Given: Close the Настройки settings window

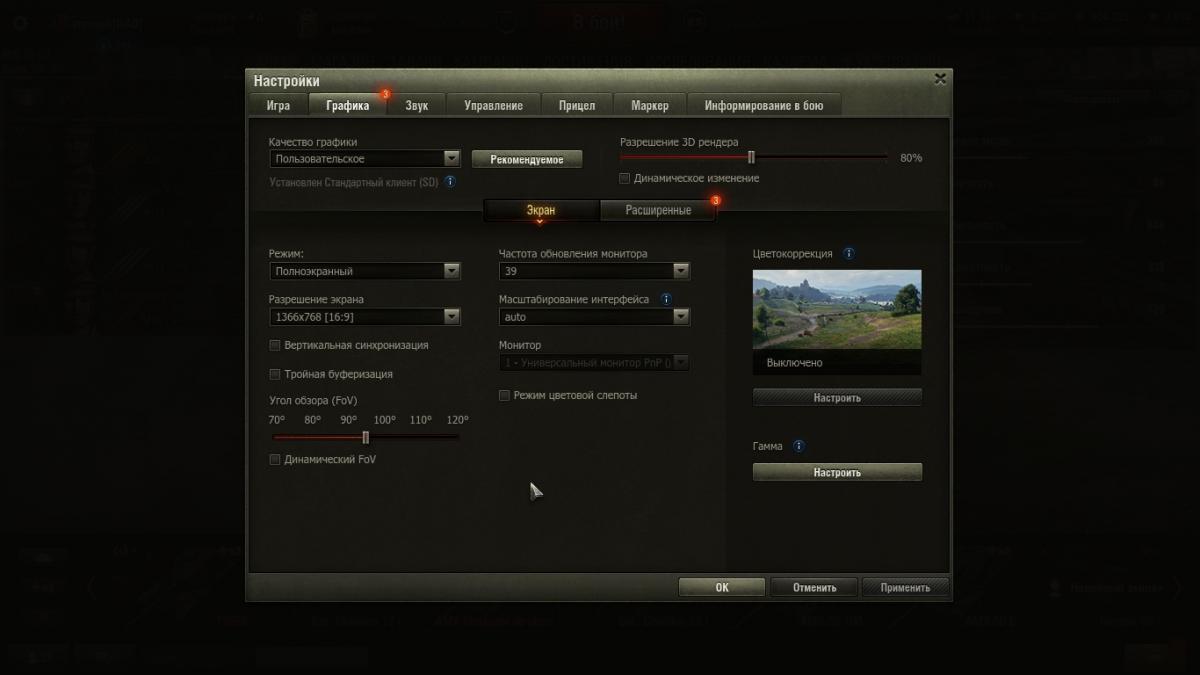Looking at the screenshot, I should (x=939, y=78).
